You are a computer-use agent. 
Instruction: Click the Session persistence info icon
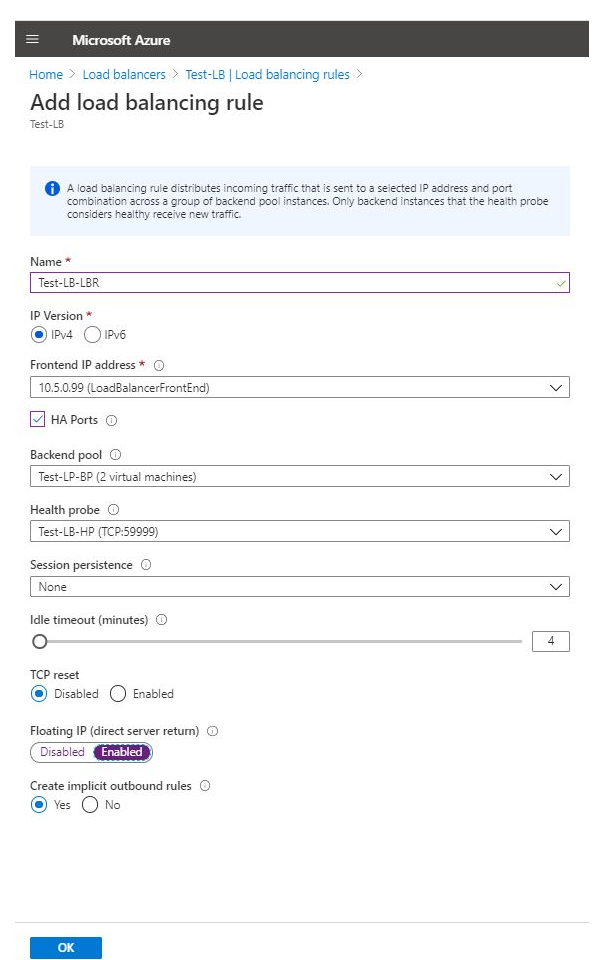click(146, 565)
